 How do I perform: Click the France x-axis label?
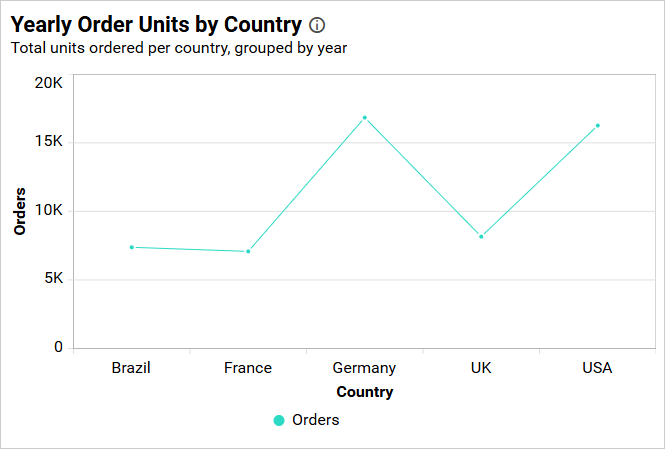[248, 368]
